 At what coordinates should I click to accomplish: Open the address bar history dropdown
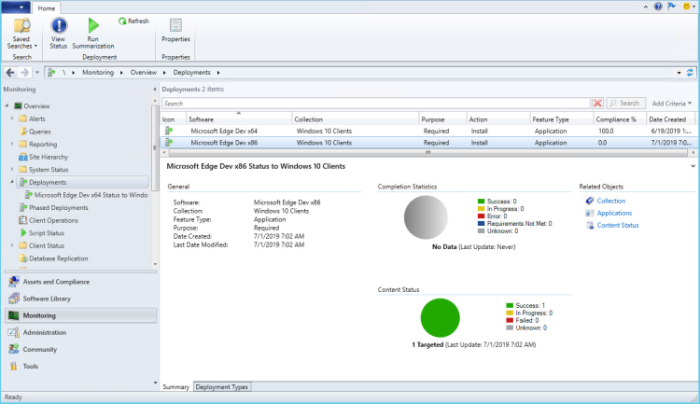click(x=679, y=73)
